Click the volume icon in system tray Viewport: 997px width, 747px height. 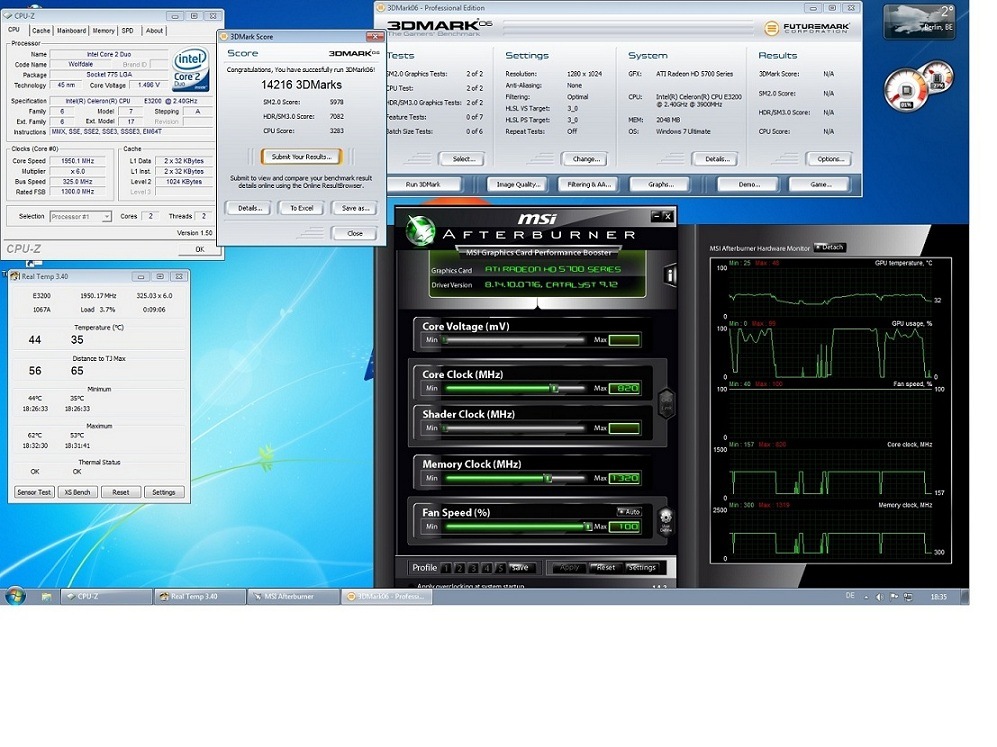tap(879, 597)
